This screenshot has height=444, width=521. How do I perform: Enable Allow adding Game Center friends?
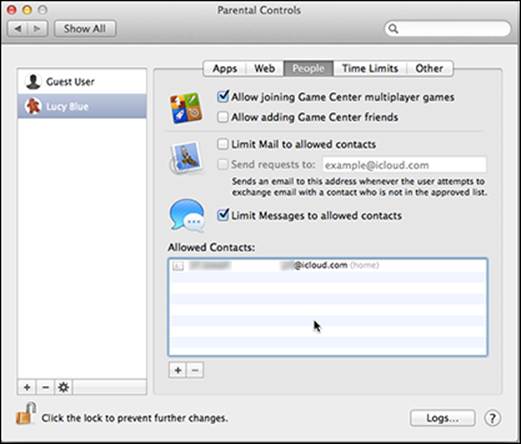coord(223,117)
